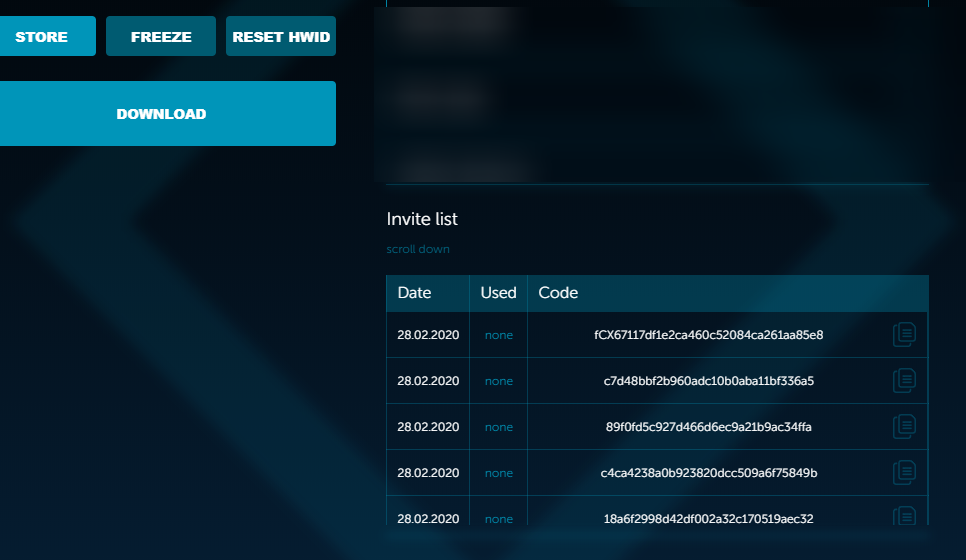Image resolution: width=966 pixels, height=560 pixels.
Task: Click 'none' used status in first row
Action: tap(498, 335)
